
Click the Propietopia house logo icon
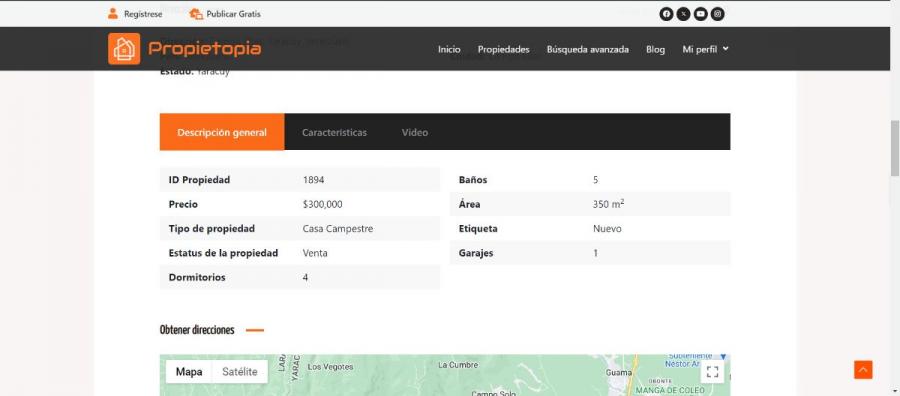pyautogui.click(x=124, y=49)
